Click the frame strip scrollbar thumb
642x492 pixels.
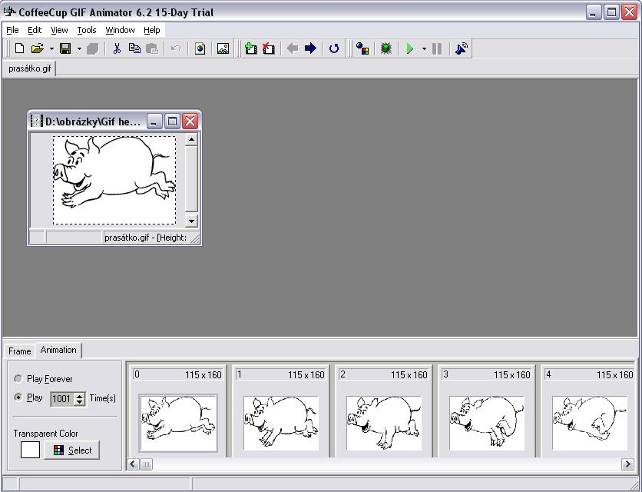click(146, 464)
